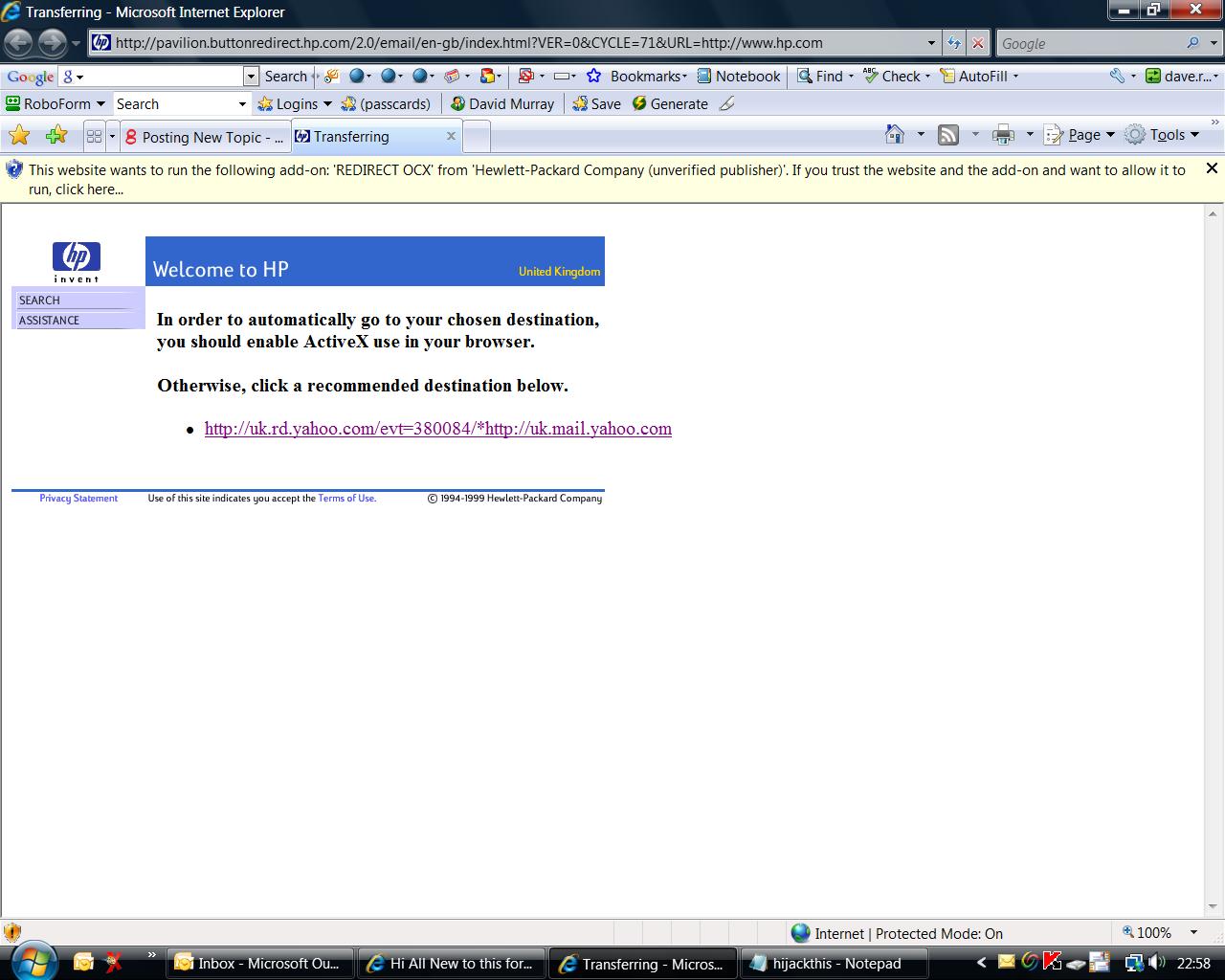
Task: Click inside the address bar URL
Action: pyautogui.click(x=469, y=43)
